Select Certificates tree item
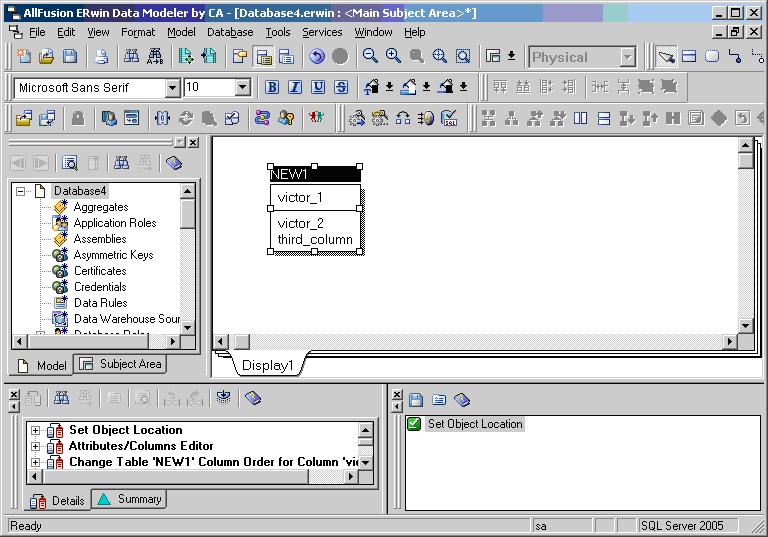768x537 pixels. 100,271
